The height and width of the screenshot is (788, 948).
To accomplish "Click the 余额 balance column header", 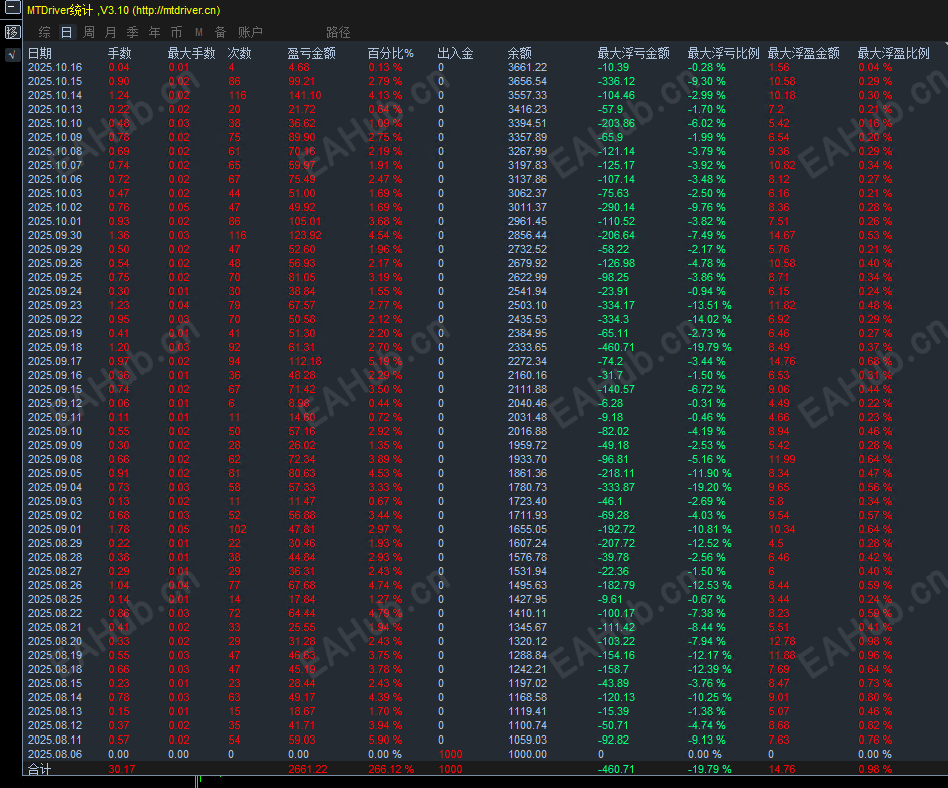I will pos(519,53).
